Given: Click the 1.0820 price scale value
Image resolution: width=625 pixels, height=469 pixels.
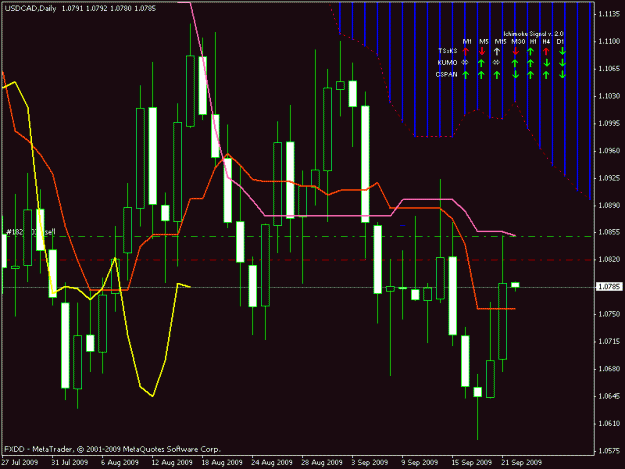Looking at the screenshot, I should (x=609, y=259).
